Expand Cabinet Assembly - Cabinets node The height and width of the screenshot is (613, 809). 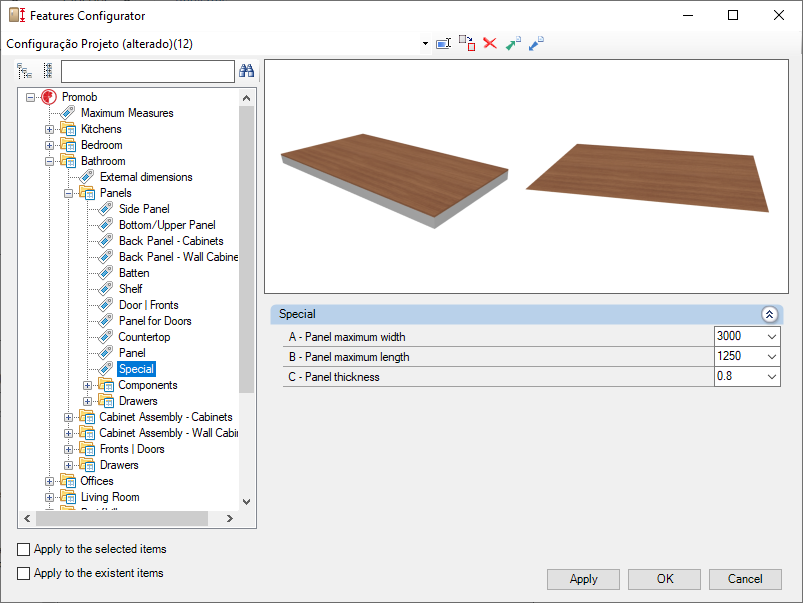tap(69, 417)
